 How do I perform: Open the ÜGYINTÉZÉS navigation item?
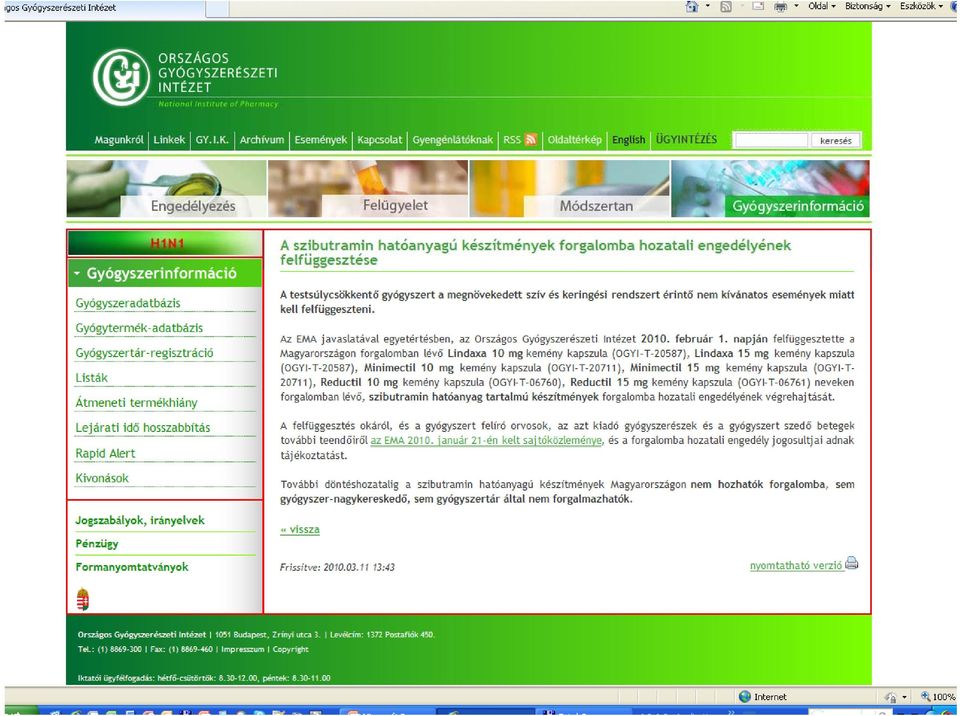[x=686, y=139]
